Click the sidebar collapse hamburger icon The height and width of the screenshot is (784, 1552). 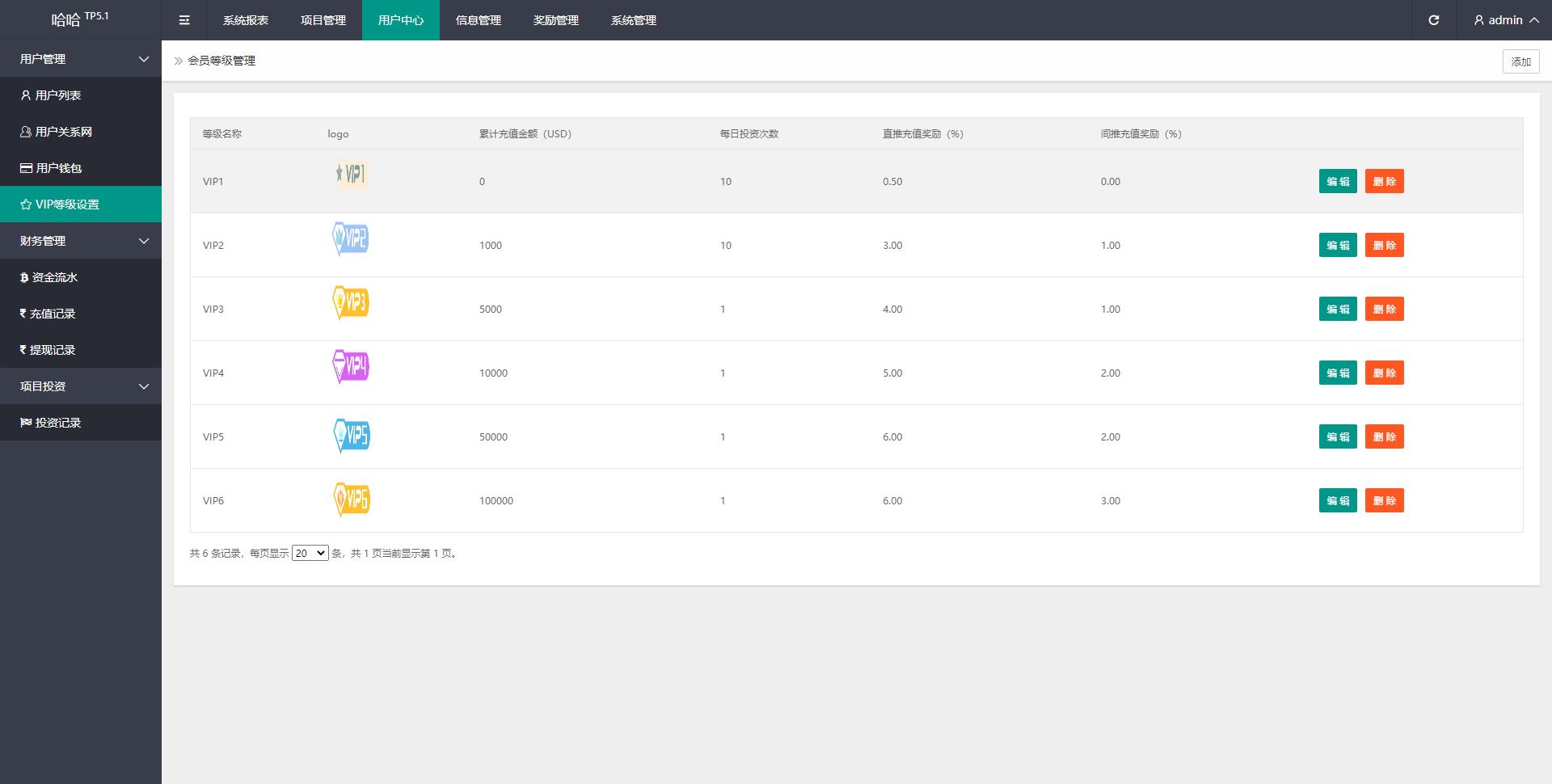(184, 20)
